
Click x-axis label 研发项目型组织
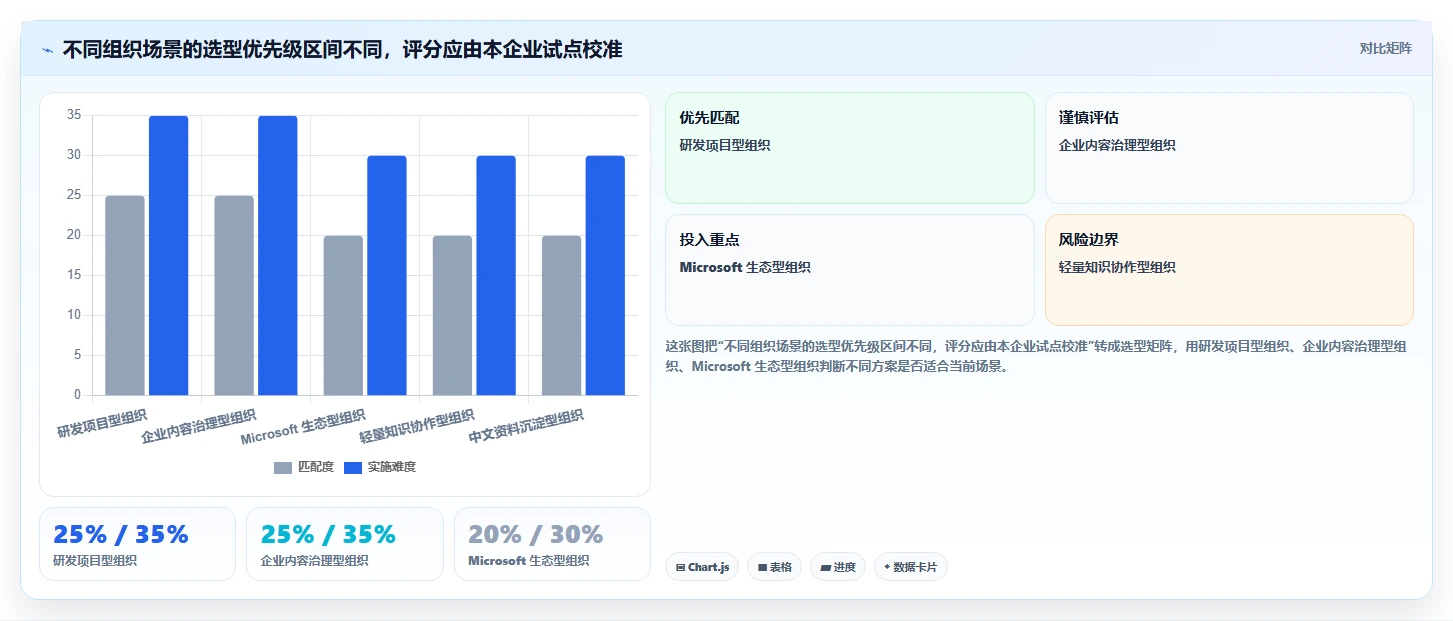(102, 424)
